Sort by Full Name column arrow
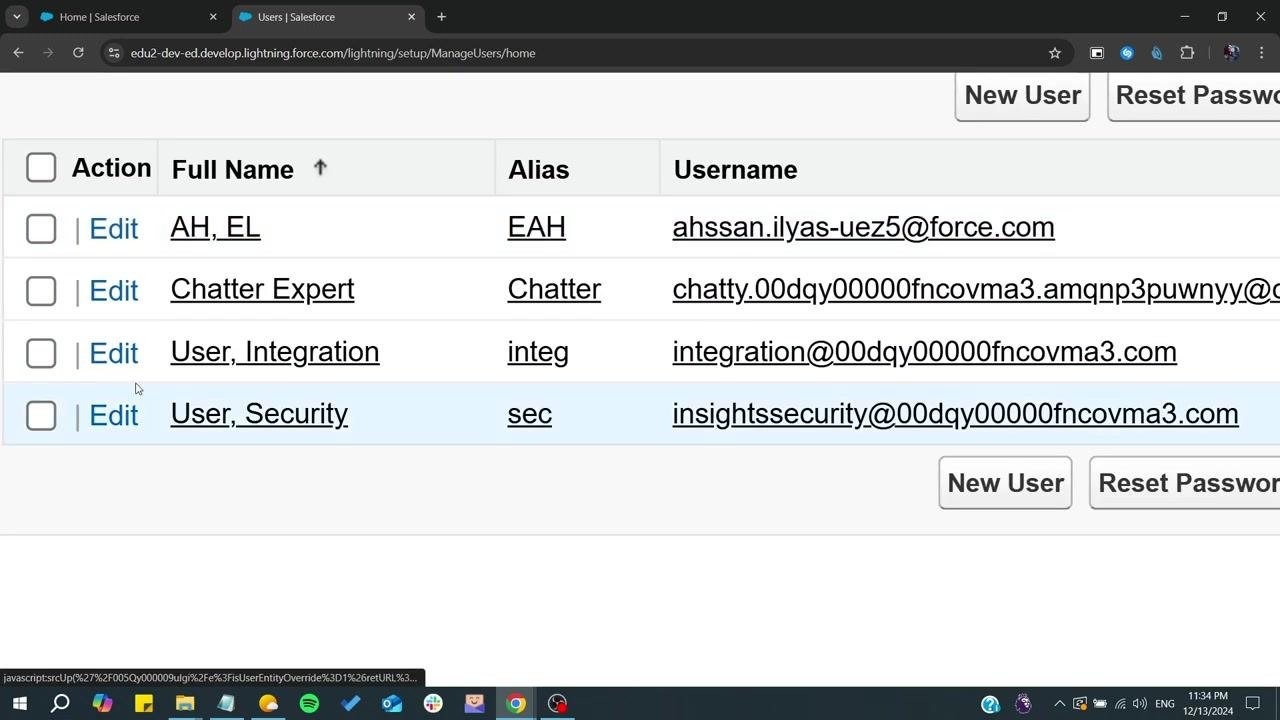 pyautogui.click(x=320, y=168)
